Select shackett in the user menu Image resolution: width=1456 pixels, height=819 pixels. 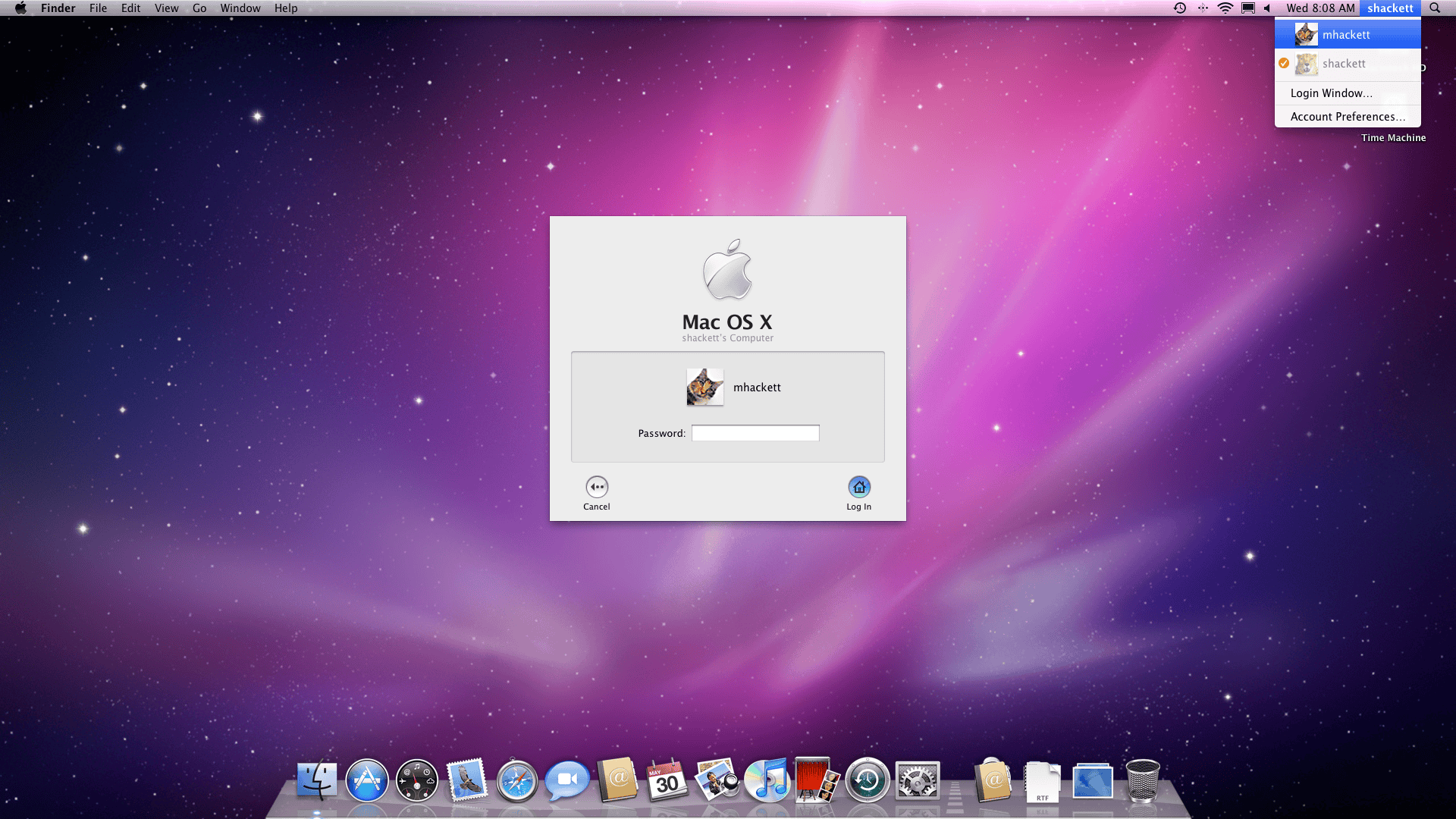tap(1348, 64)
